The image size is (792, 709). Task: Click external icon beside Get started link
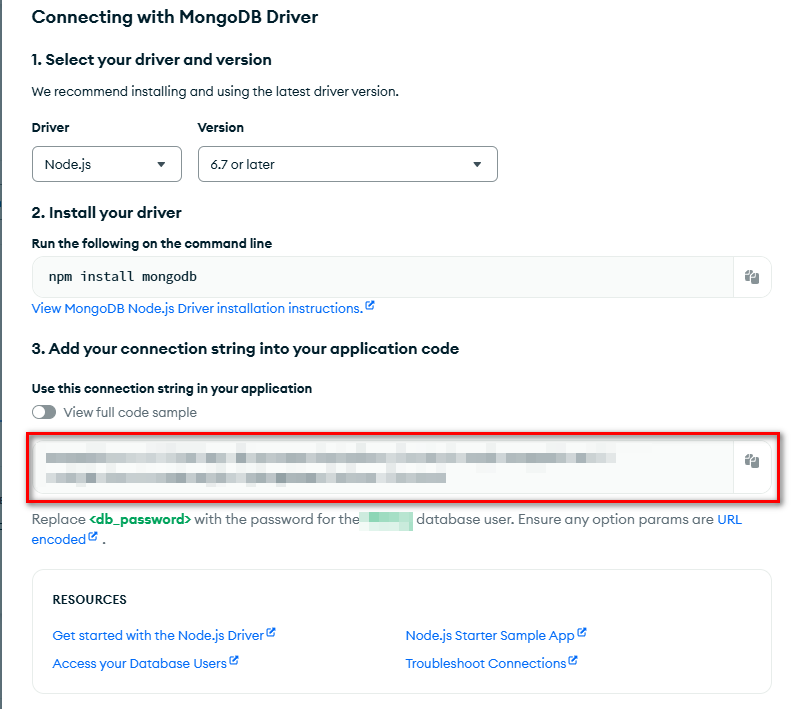coord(271,633)
